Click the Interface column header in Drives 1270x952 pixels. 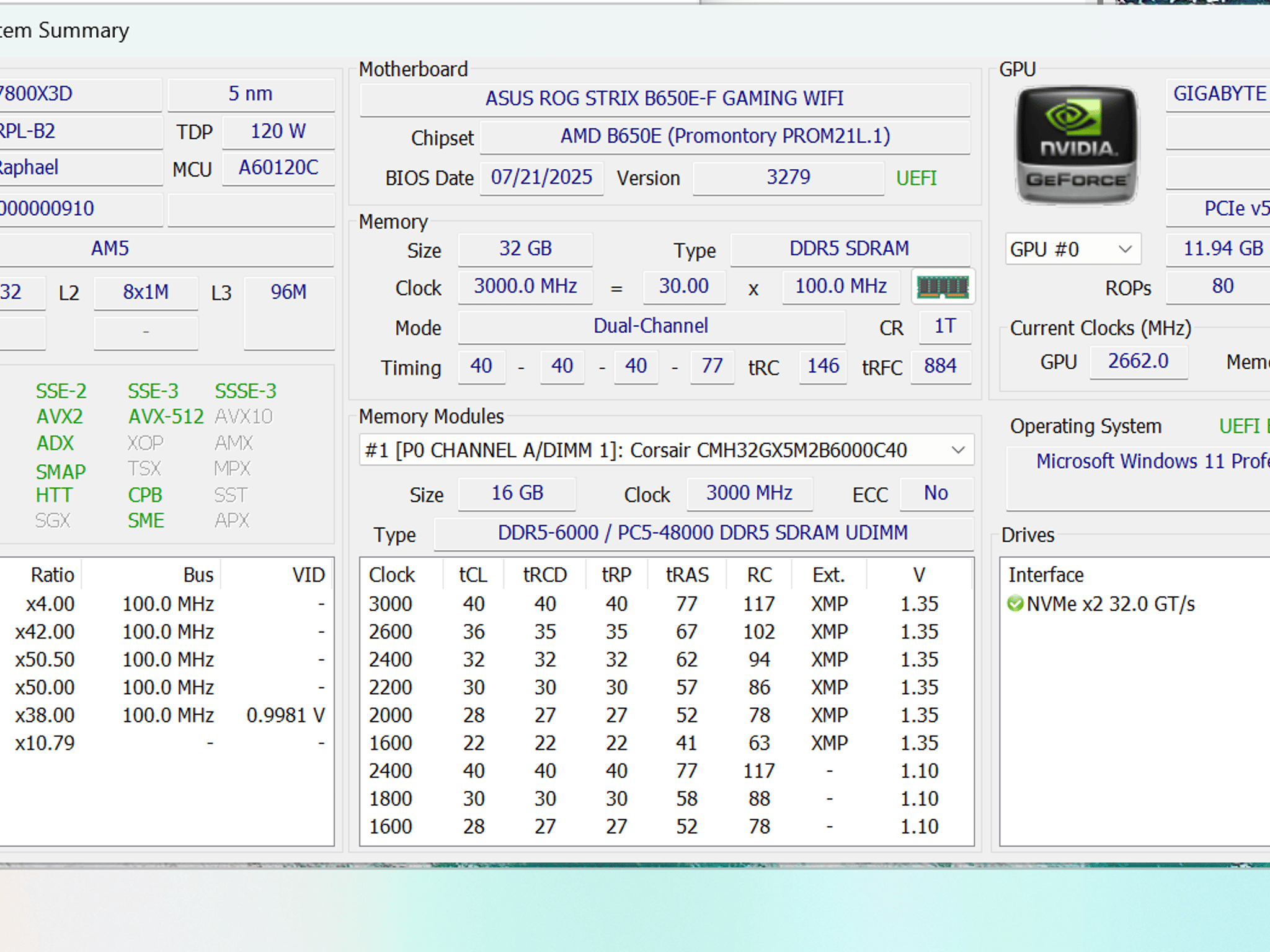point(1046,575)
